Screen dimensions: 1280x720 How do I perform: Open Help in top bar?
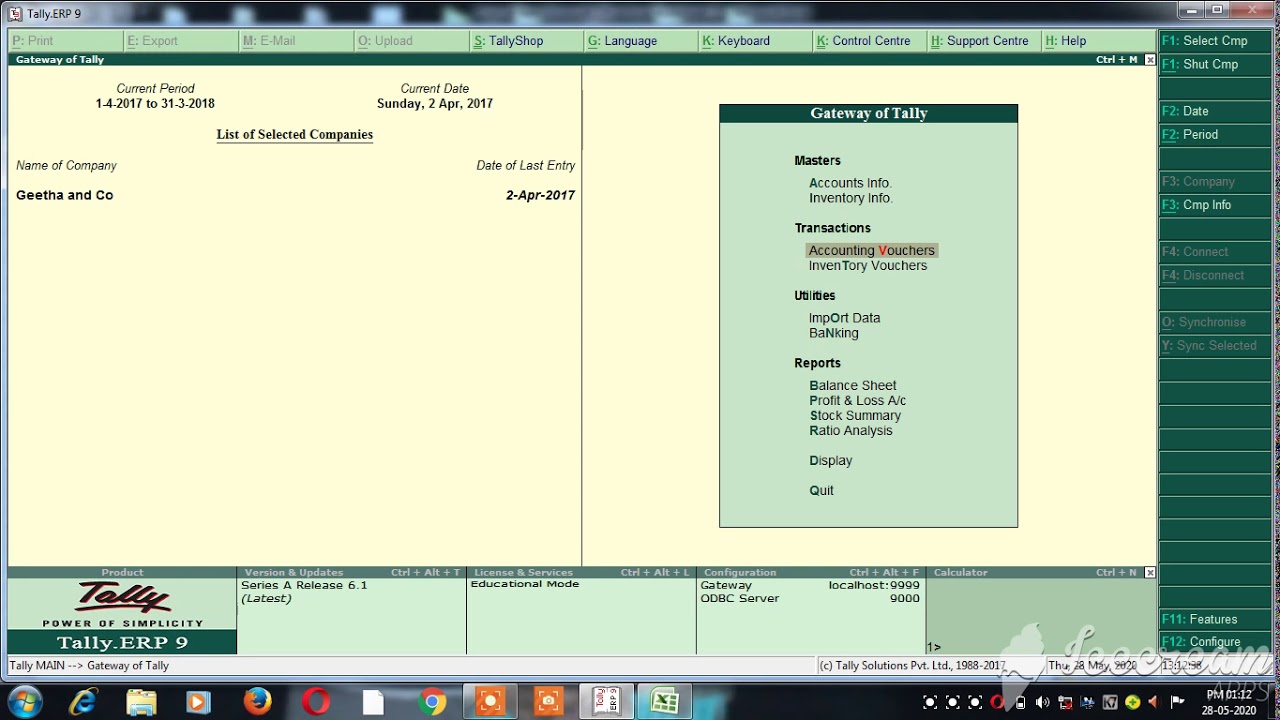tap(1098, 41)
